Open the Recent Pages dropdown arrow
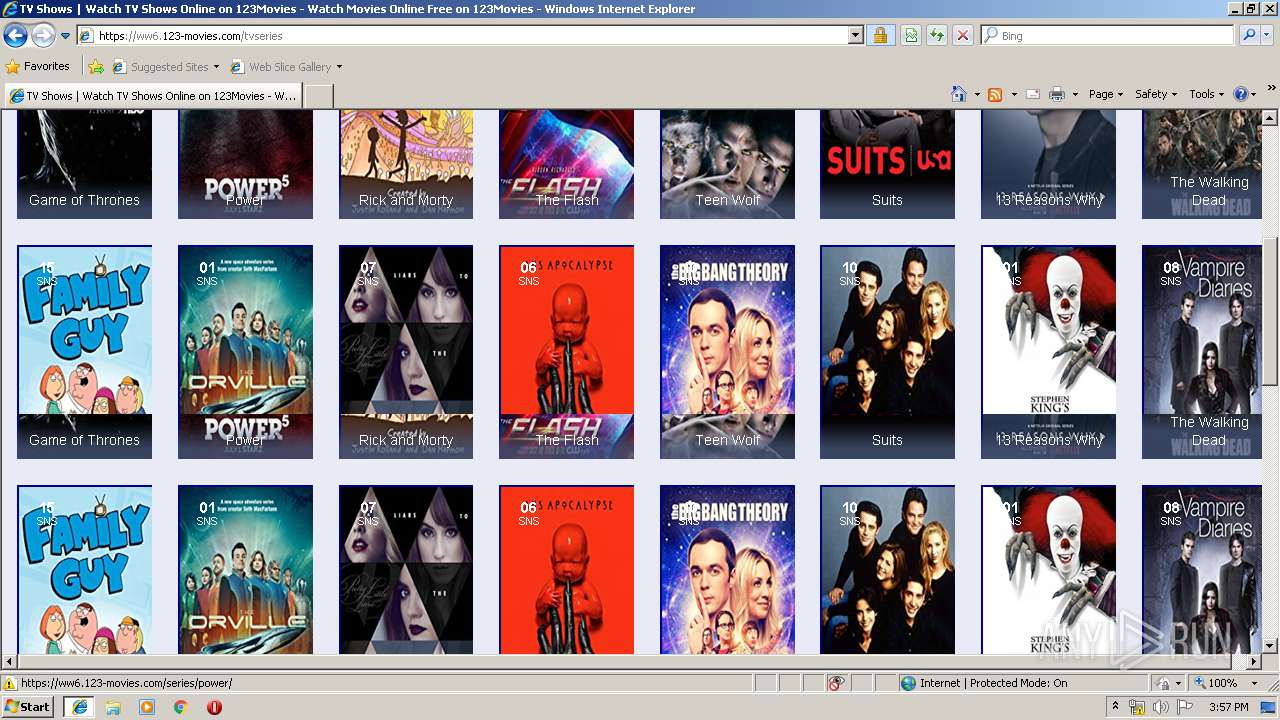The image size is (1280, 720). click(x=65, y=36)
